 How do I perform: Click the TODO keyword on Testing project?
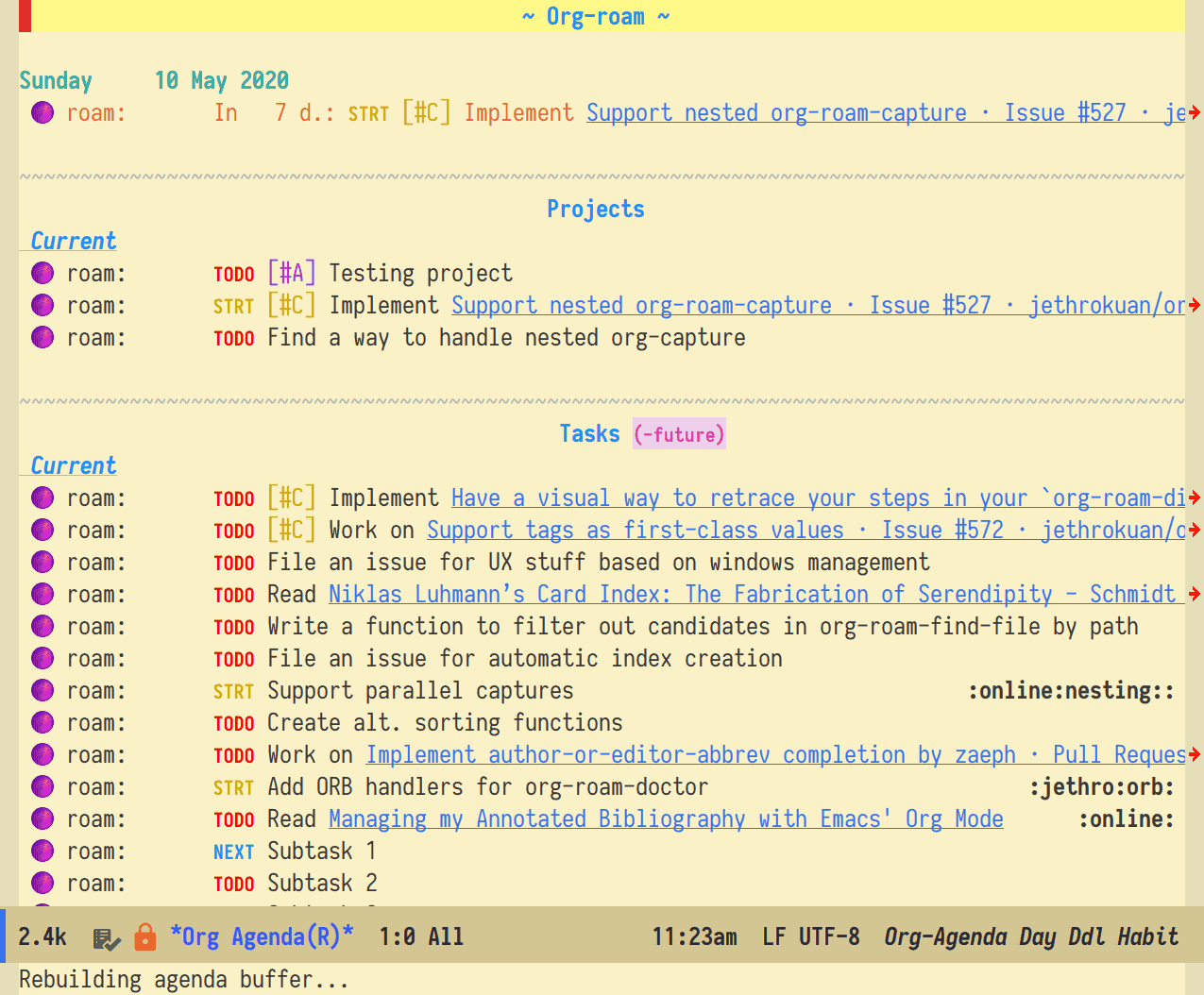234,274
